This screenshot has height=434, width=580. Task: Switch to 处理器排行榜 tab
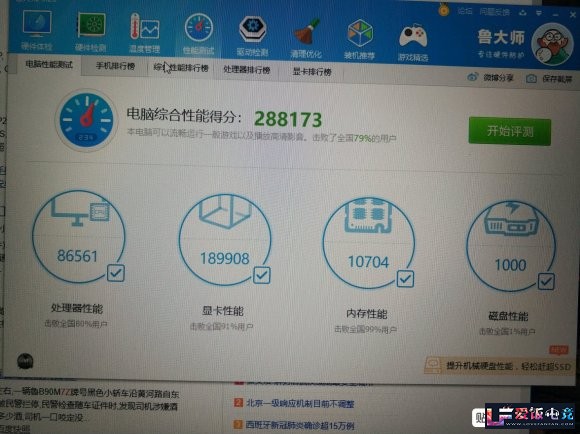pos(247,70)
